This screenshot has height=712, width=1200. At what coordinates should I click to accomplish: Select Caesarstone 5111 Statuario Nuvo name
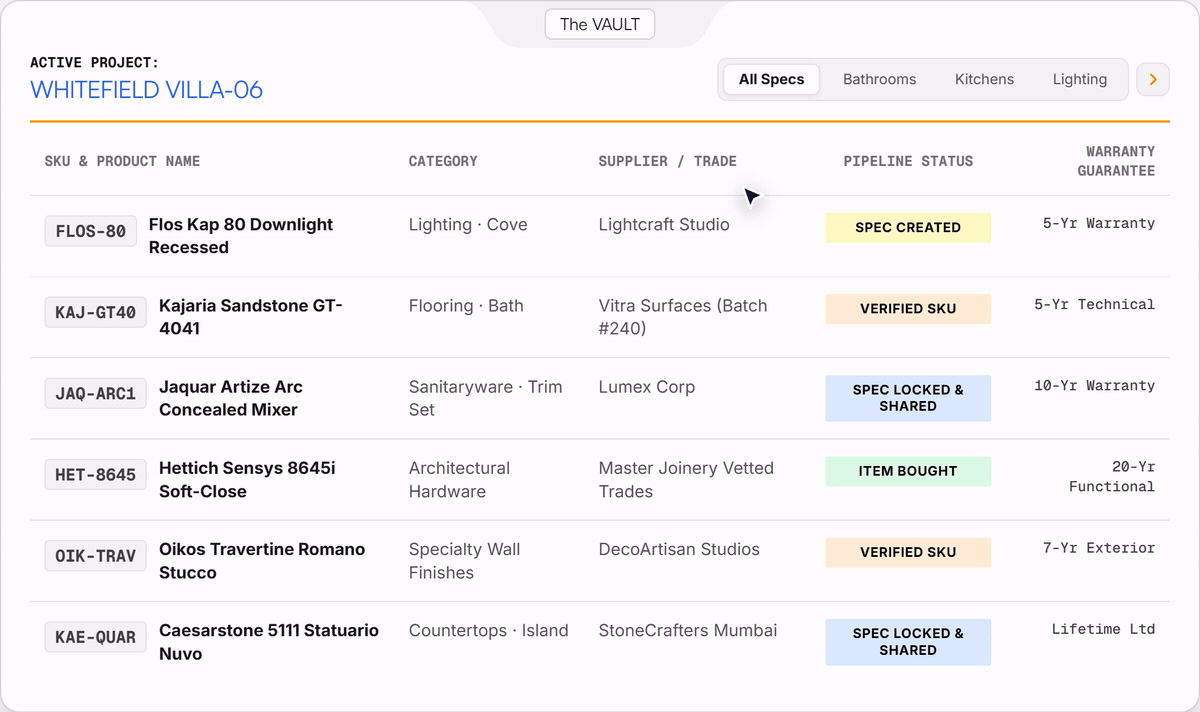[269, 642]
